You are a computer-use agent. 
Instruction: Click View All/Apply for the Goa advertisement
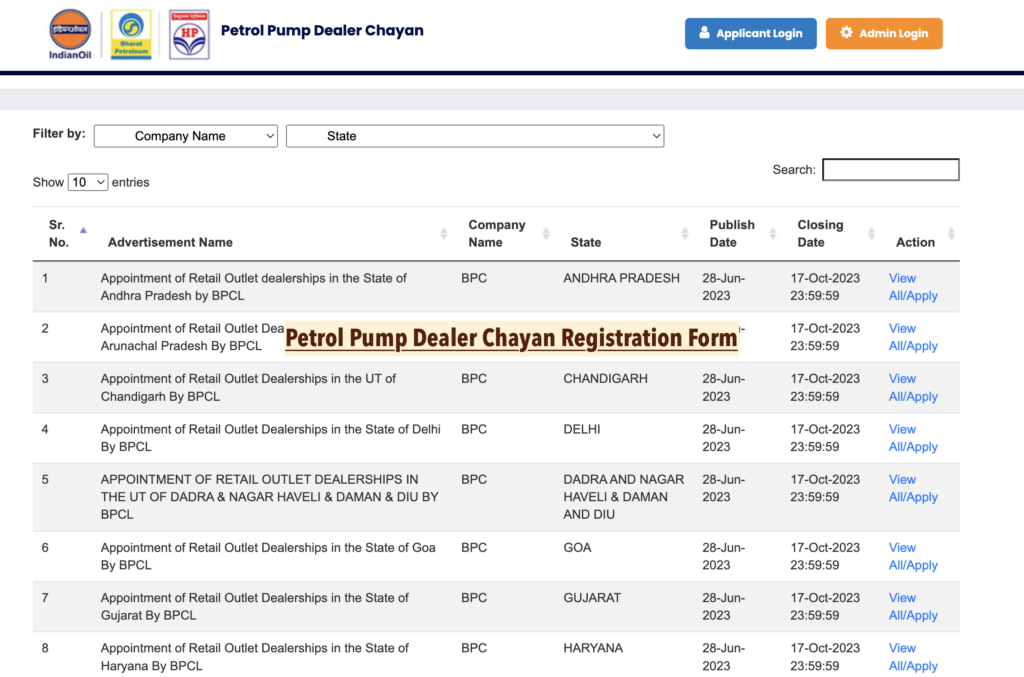913,556
